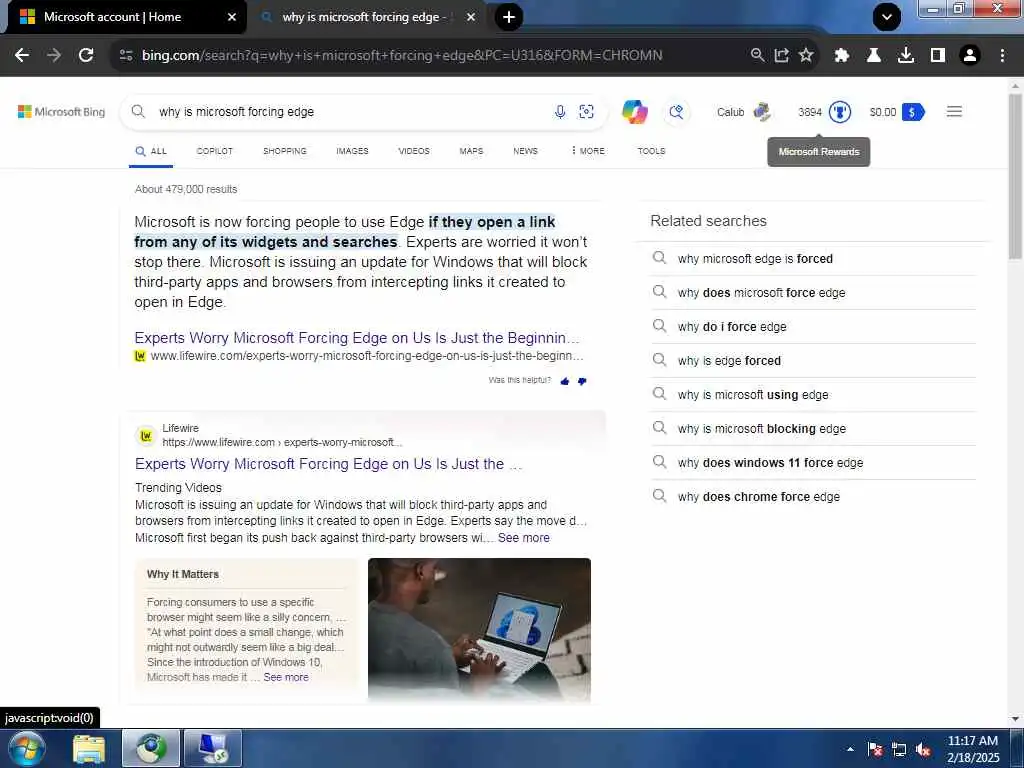Switch to the VIDEOS tab
Image resolution: width=1024 pixels, height=768 pixels.
[x=414, y=151]
